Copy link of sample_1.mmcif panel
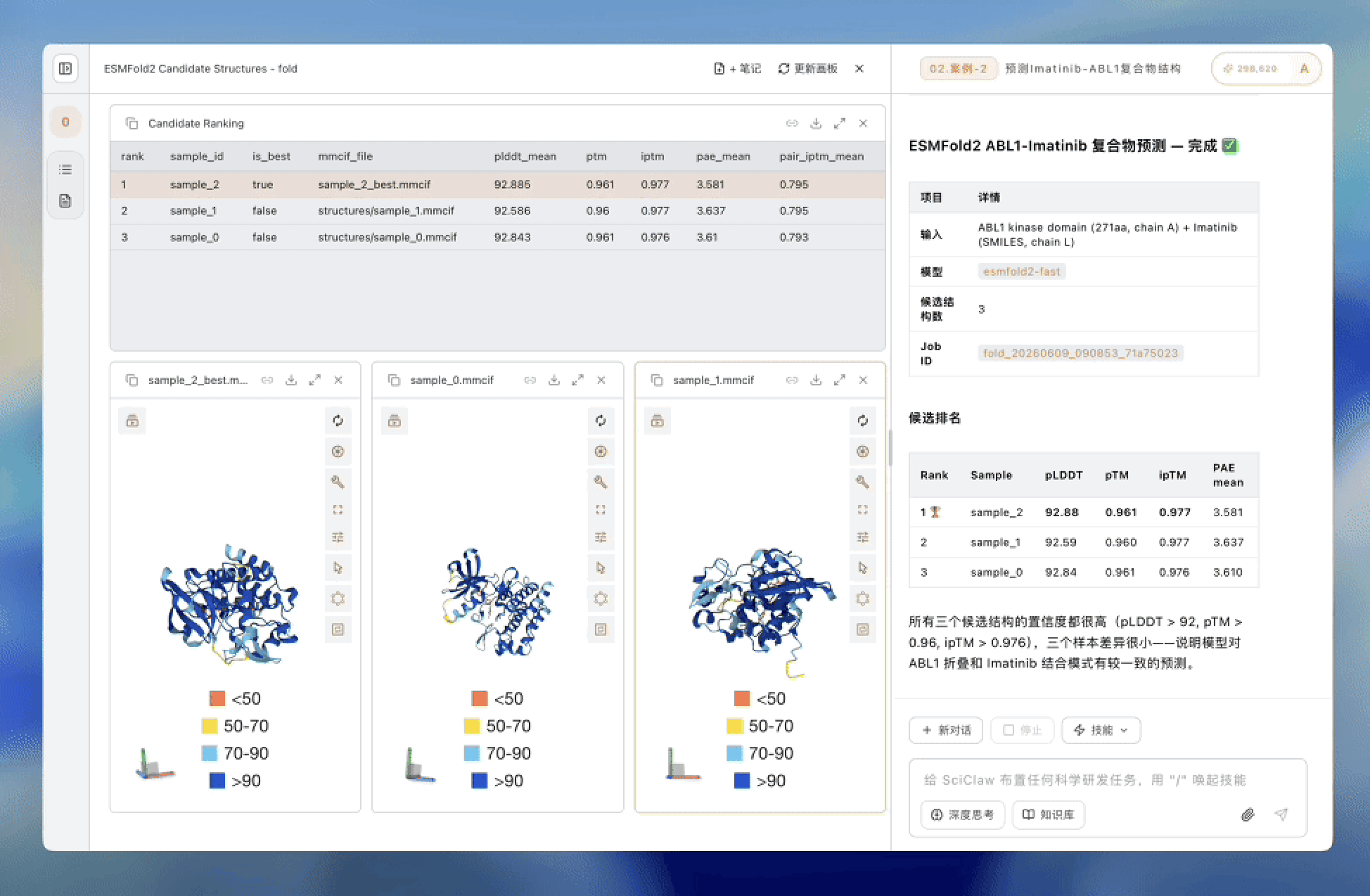The width and height of the screenshot is (1370, 896). [792, 380]
